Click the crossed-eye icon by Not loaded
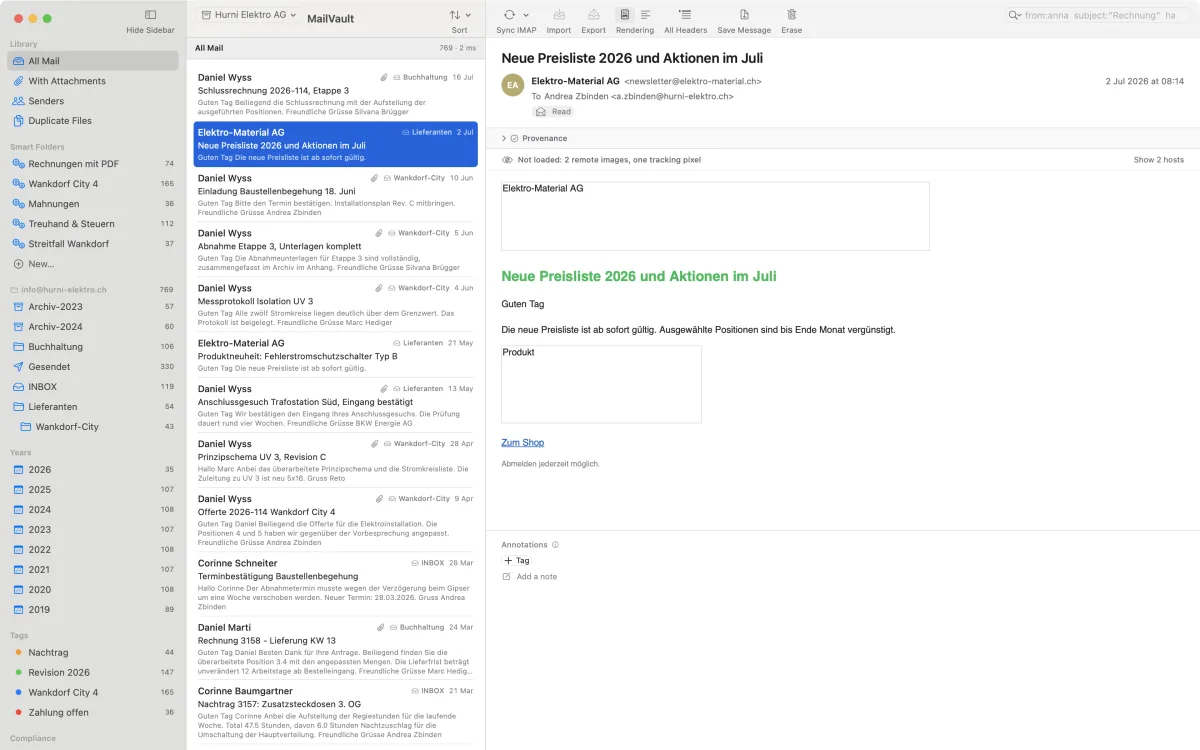1200x750 pixels. point(507,160)
